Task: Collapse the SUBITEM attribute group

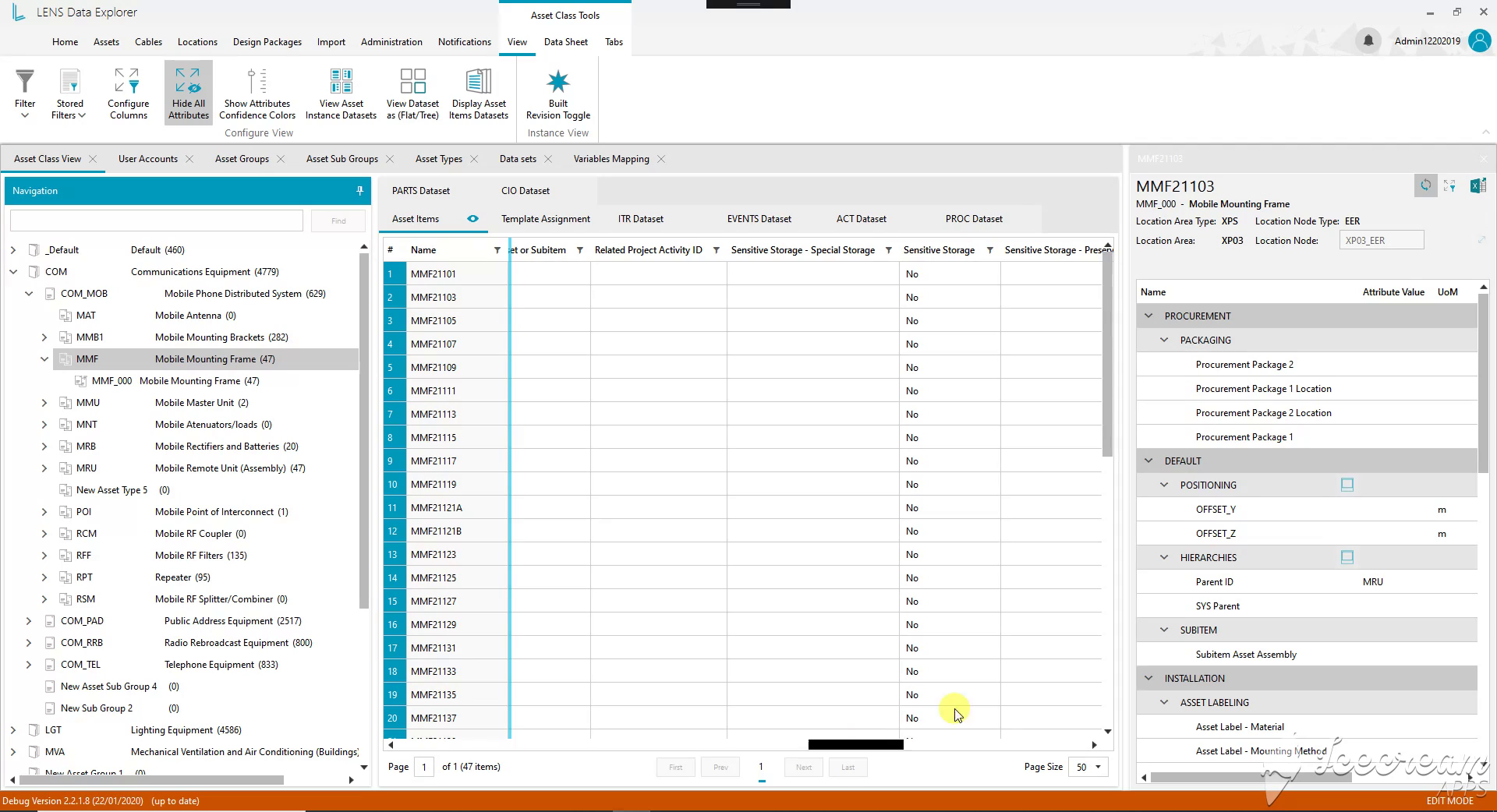Action: tap(1164, 630)
